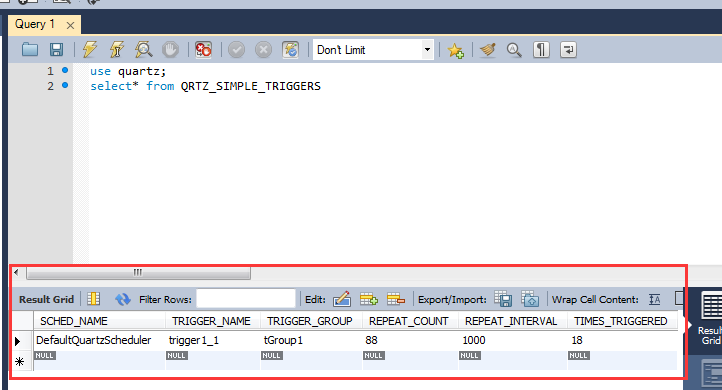This screenshot has width=722, height=390.
Task: Click the line 2 statement marker dot
Action: [x=65, y=85]
